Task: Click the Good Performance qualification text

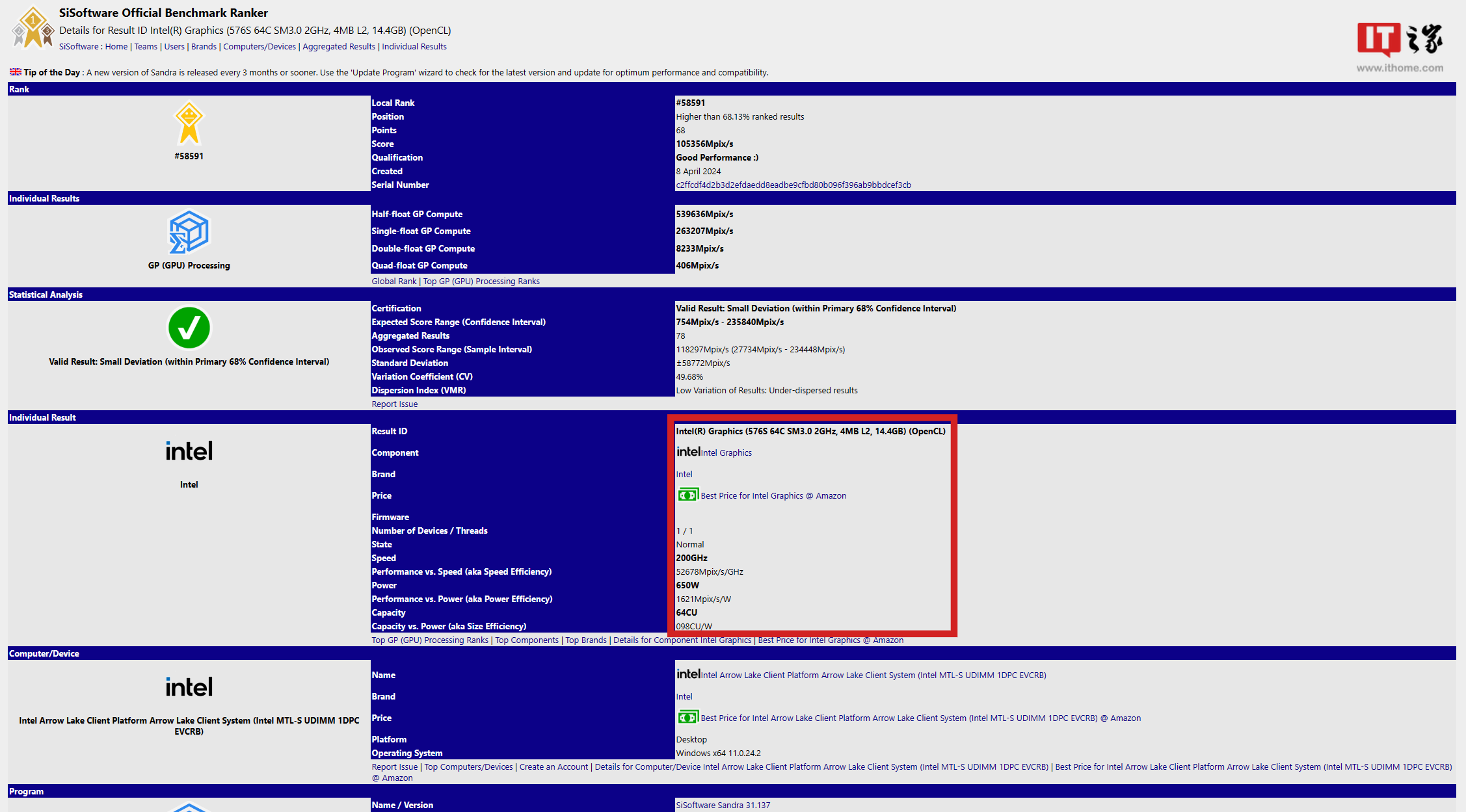Action: [717, 158]
